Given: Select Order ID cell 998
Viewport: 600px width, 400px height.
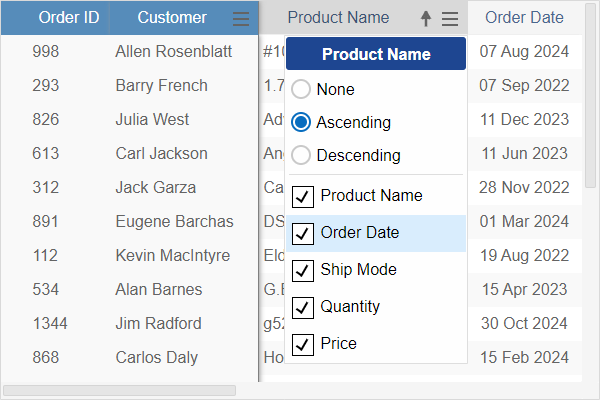Looking at the screenshot, I should coord(46,51).
